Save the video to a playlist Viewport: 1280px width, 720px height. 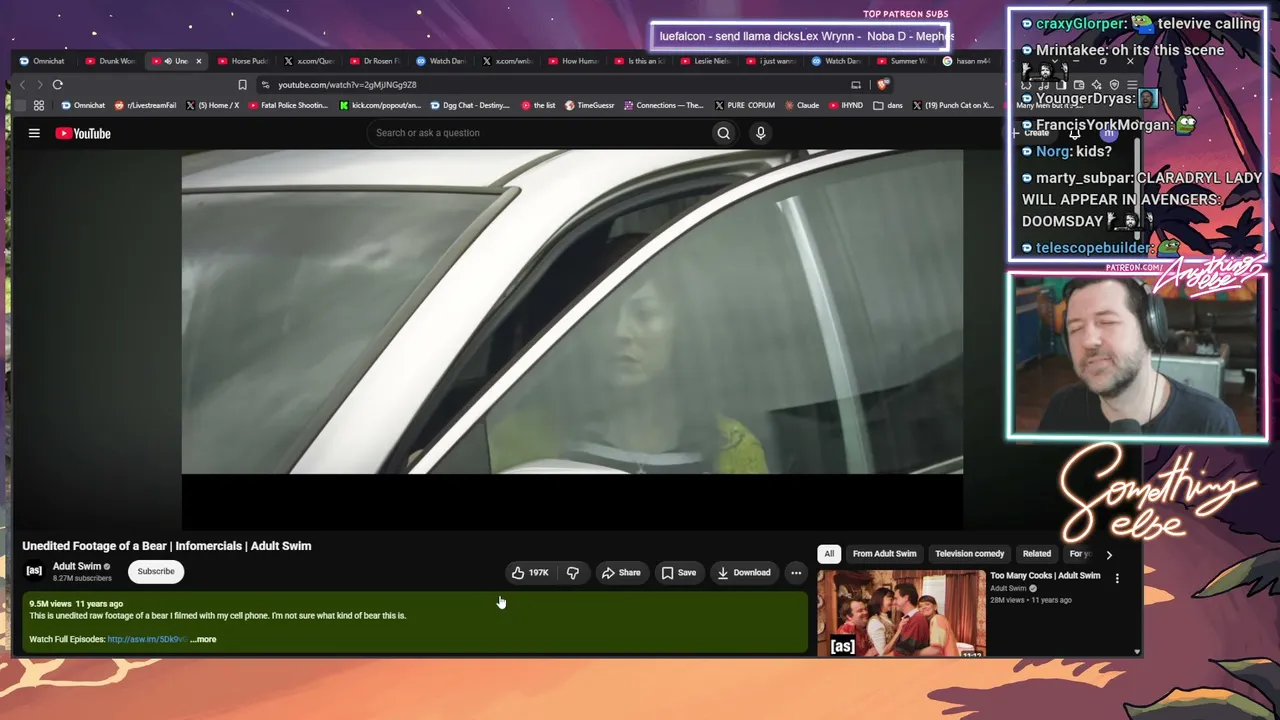(x=679, y=573)
